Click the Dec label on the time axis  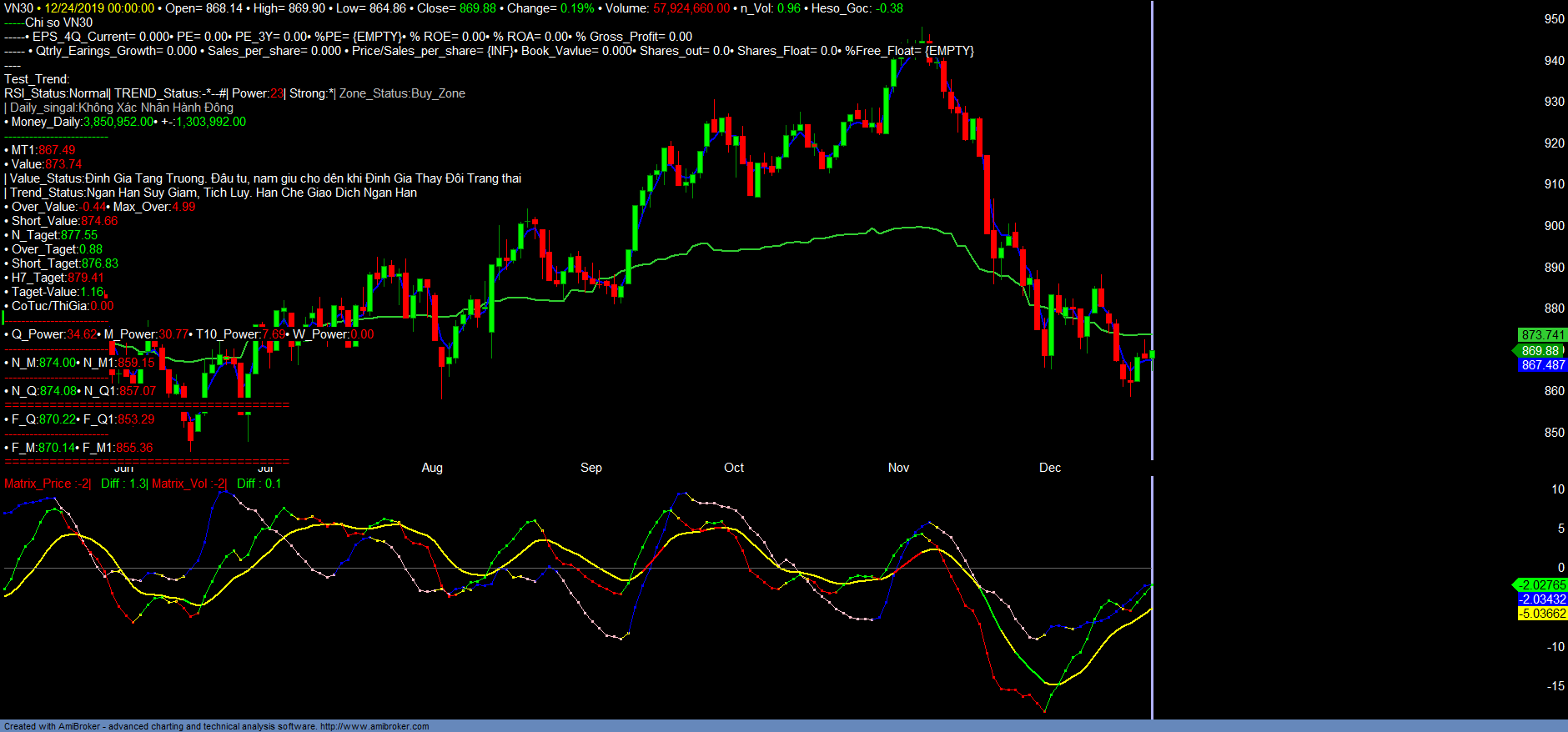pos(1050,468)
